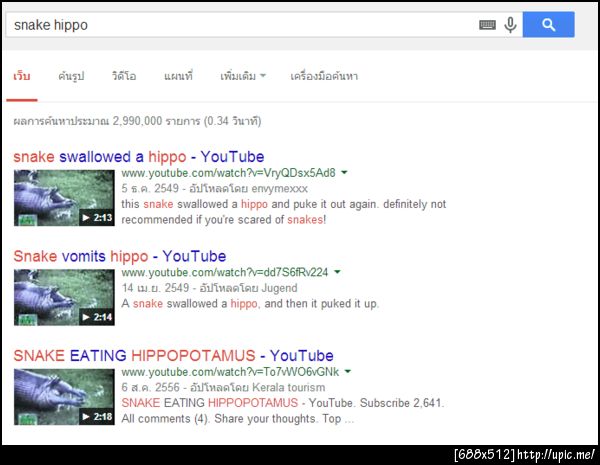Play the 2:13 video thumbnail
The width and height of the screenshot is (600, 465).
(x=64, y=198)
